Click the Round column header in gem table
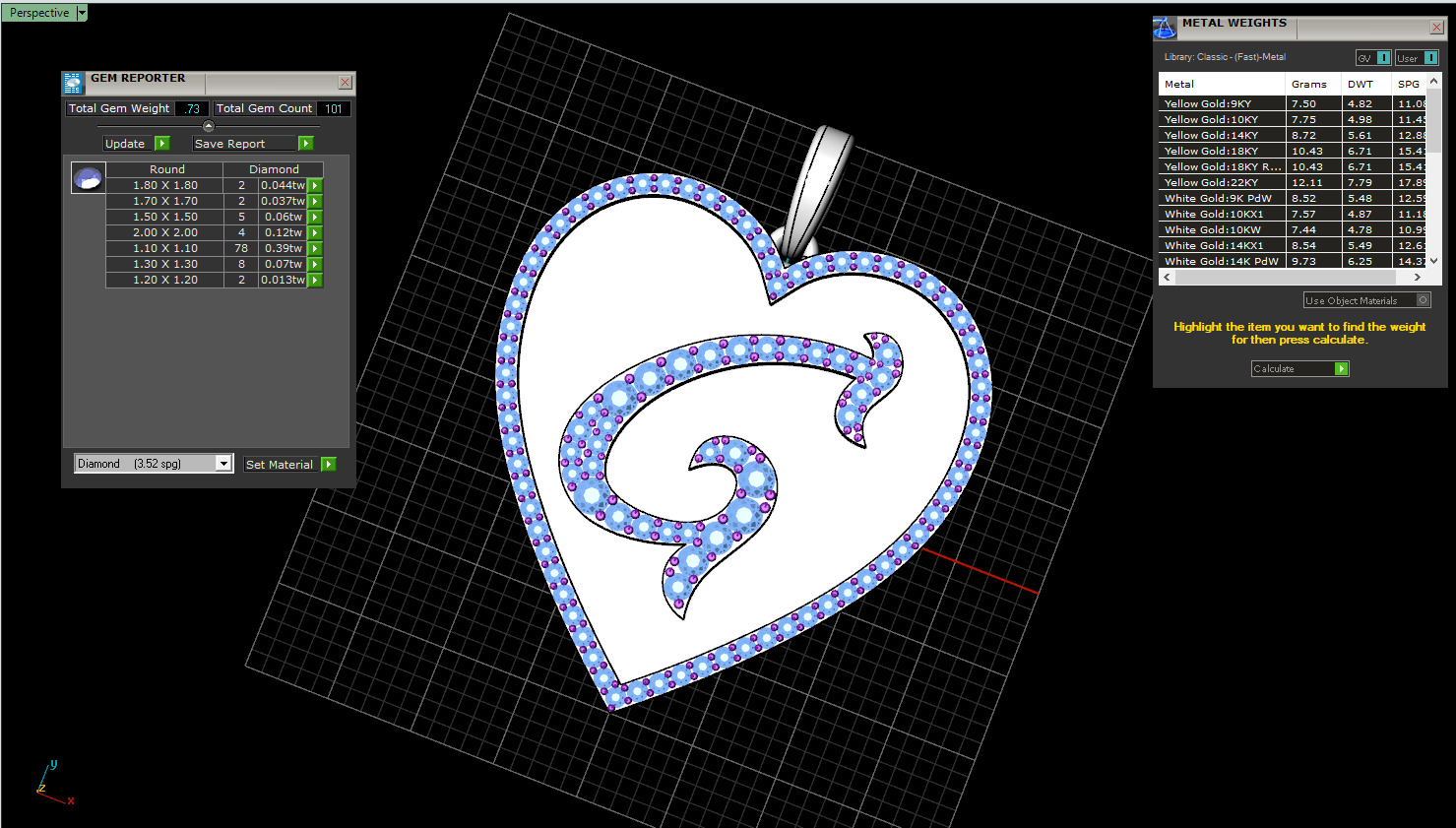 166,169
